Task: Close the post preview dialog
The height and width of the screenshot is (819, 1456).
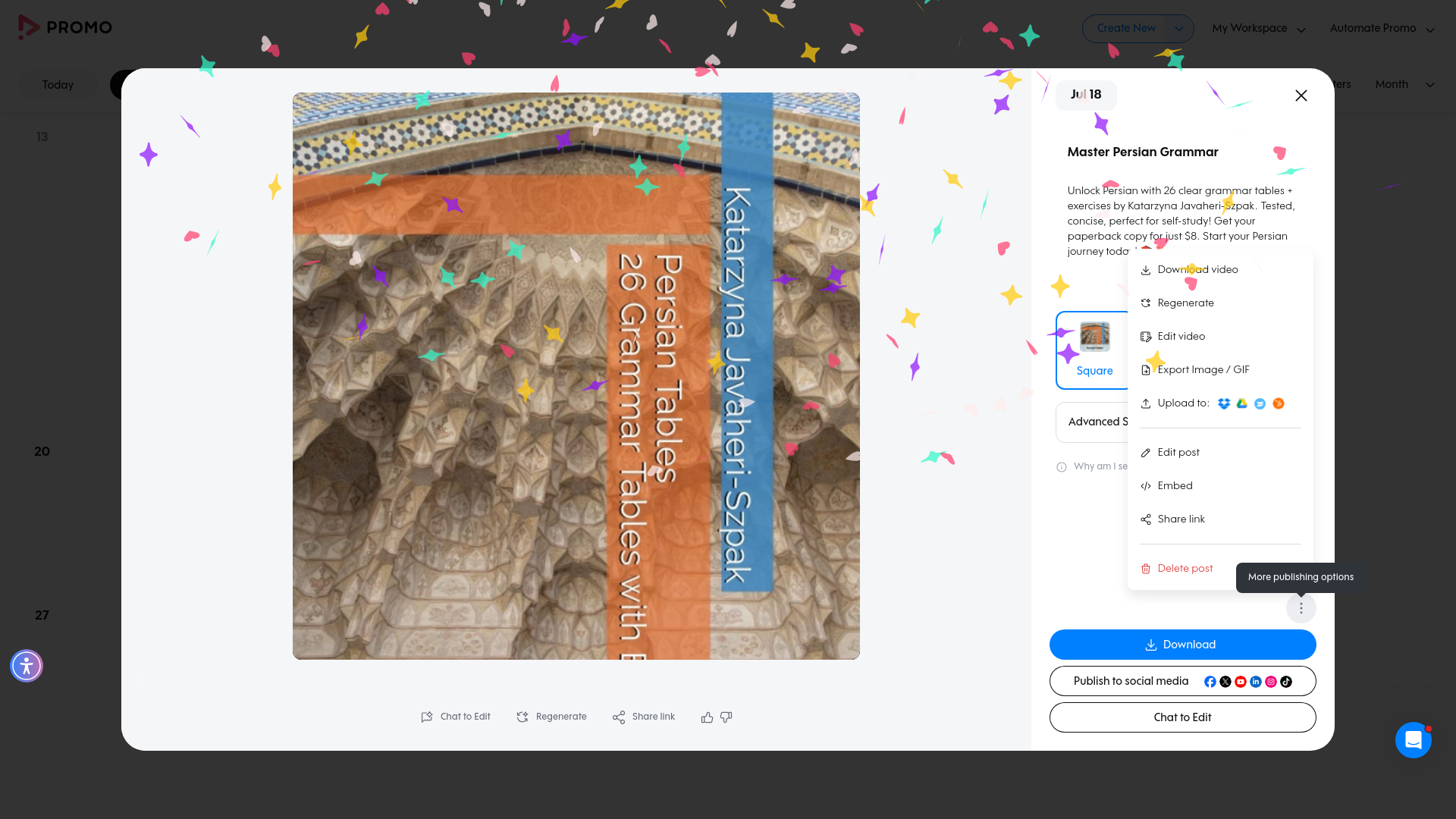Action: coord(1301,96)
